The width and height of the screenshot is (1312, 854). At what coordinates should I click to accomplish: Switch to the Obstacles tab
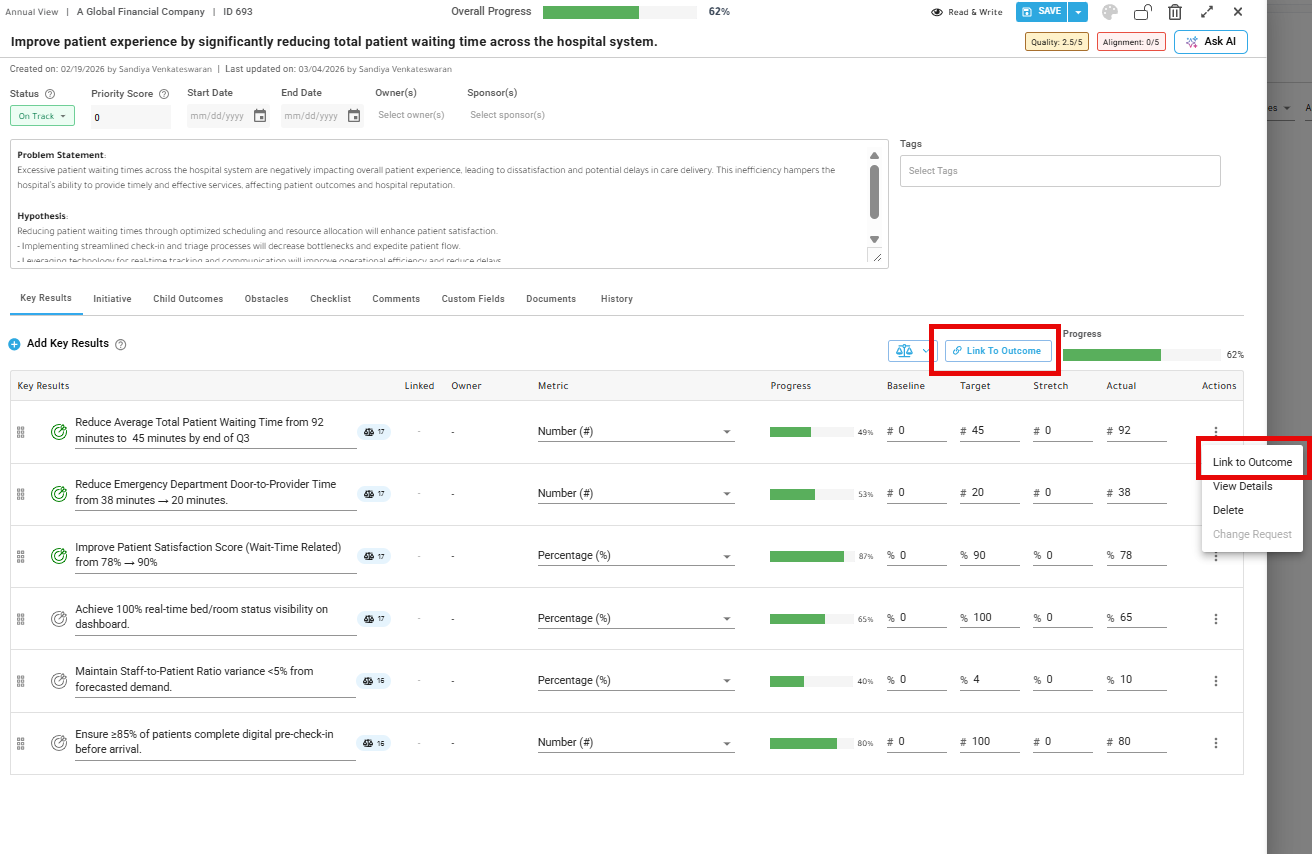coord(266,299)
